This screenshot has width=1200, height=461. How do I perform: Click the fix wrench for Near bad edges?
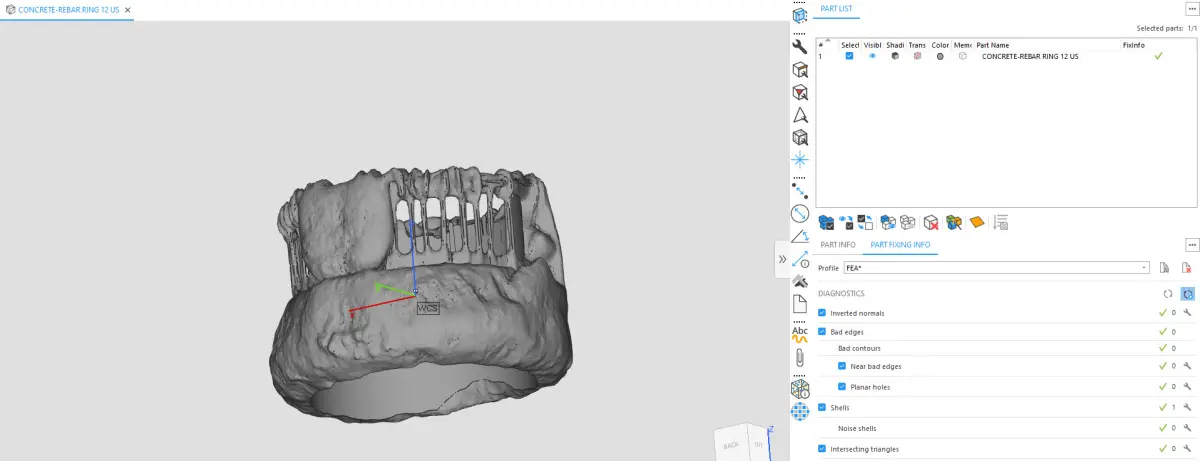1187,366
